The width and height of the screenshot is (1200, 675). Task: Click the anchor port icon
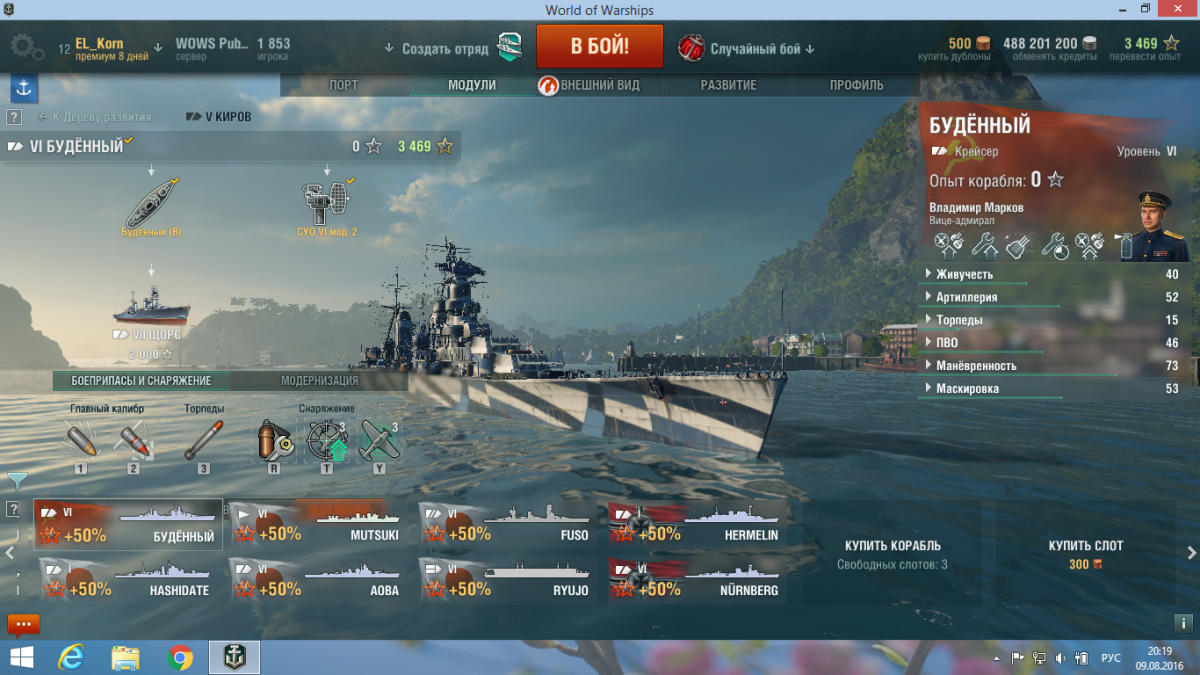tap(24, 88)
